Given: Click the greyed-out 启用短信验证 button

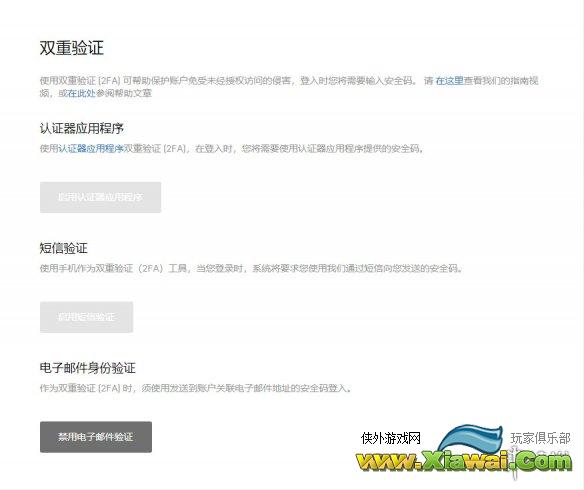Looking at the screenshot, I should tap(86, 317).
